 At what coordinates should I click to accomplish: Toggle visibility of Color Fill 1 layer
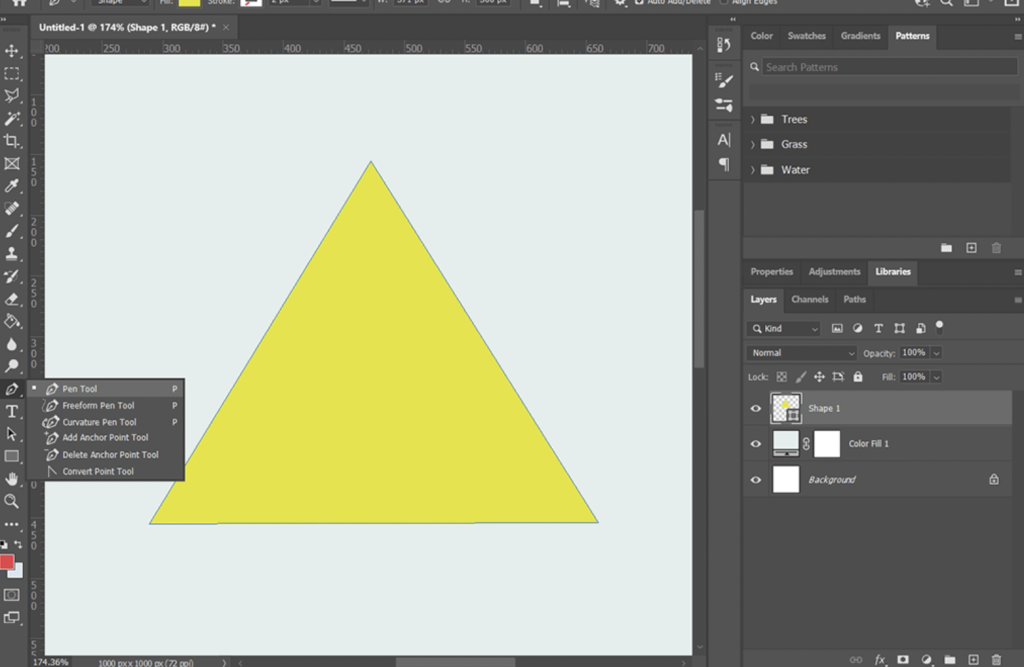(756, 444)
